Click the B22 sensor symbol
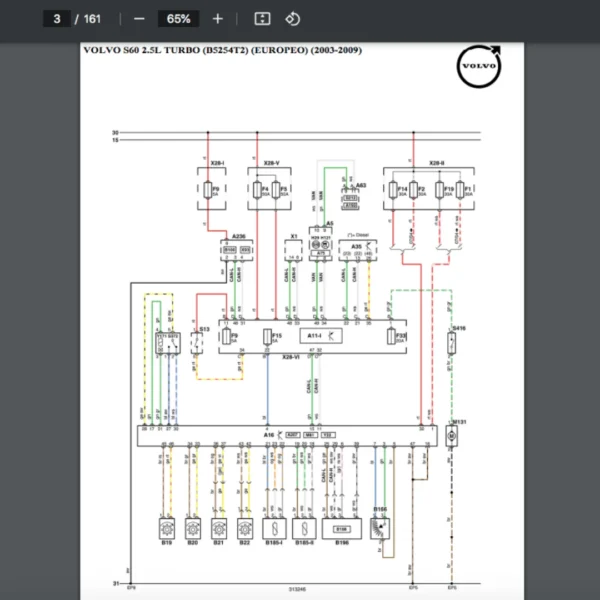The height and width of the screenshot is (600, 600). (x=244, y=528)
